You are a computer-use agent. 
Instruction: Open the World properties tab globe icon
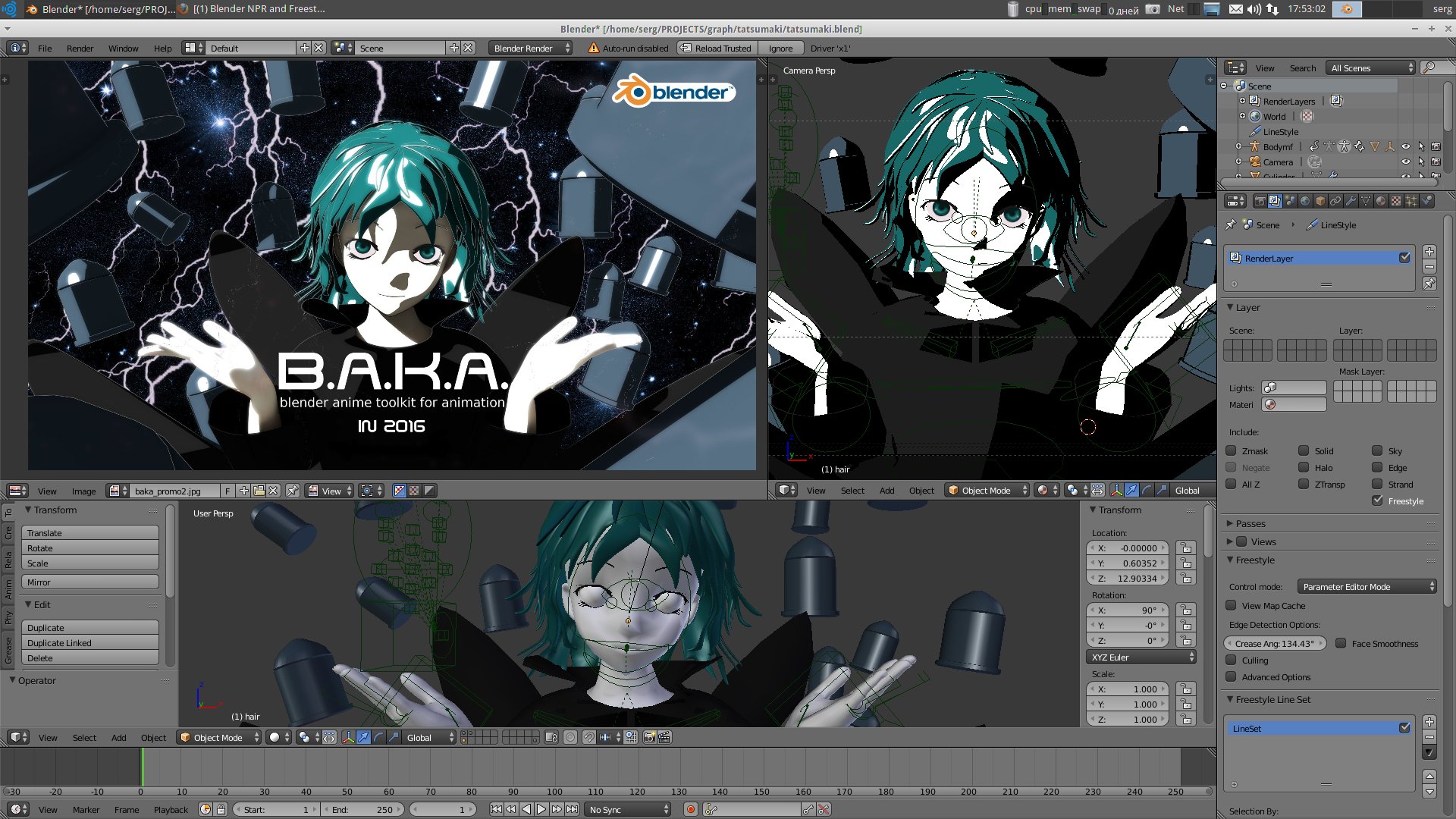1305,201
